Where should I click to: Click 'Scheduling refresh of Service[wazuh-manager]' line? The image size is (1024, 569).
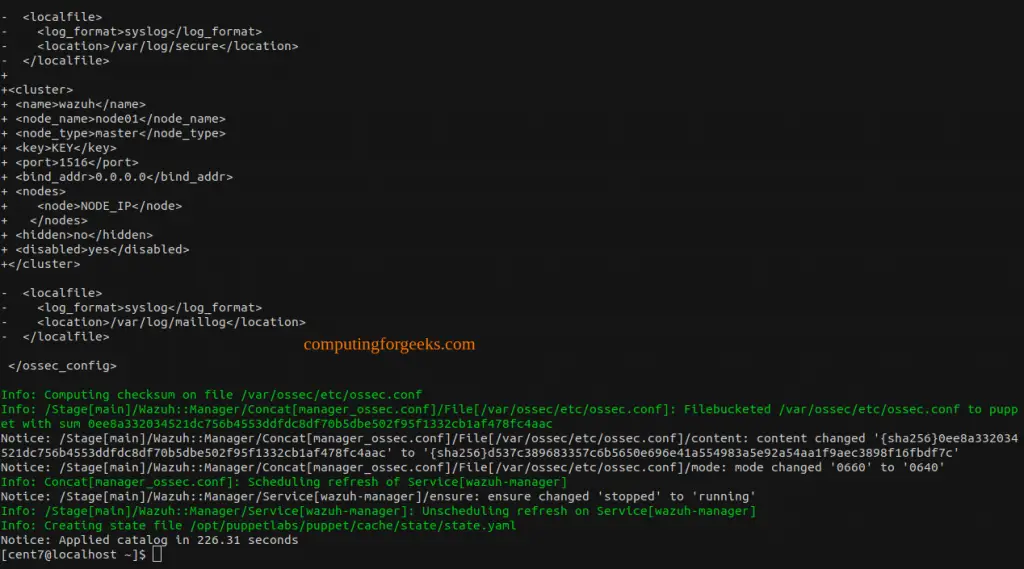284,482
